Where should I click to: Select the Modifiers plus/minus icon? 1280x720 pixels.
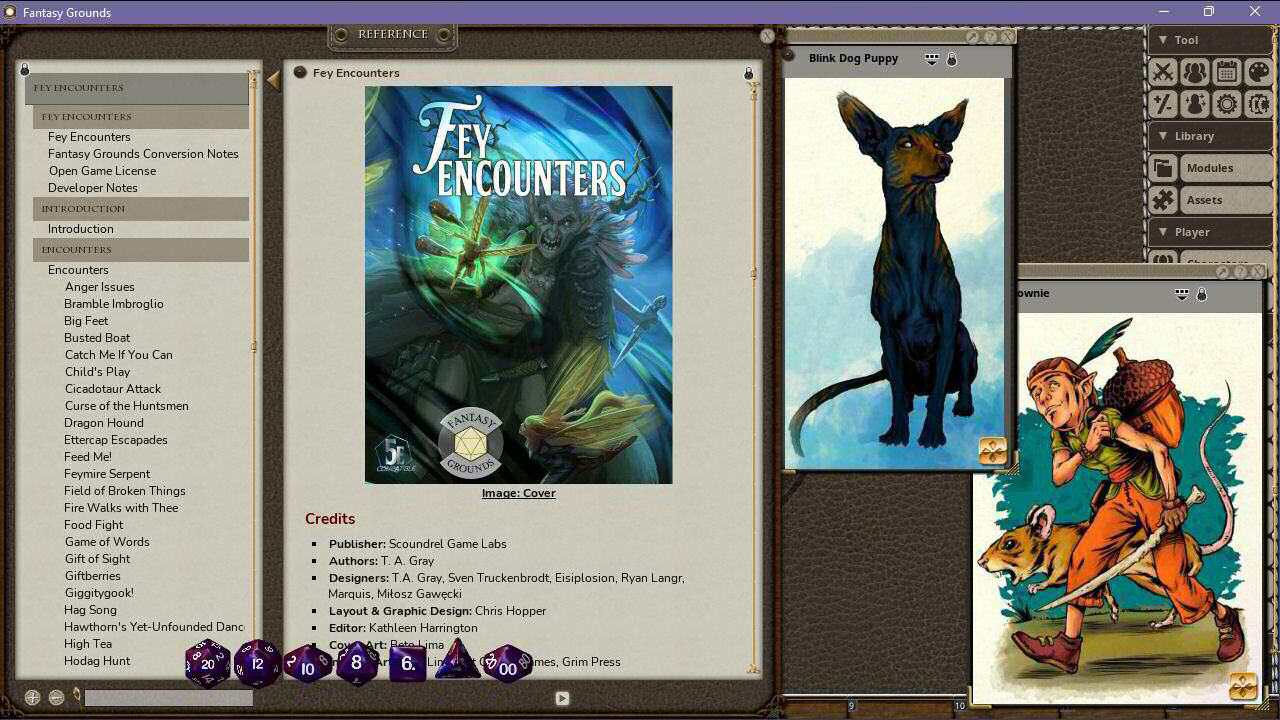(x=1163, y=103)
